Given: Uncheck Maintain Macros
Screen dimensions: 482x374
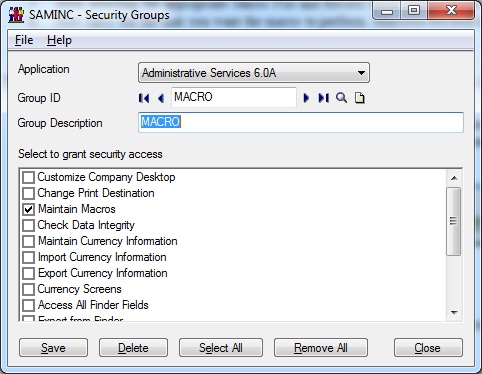Looking at the screenshot, I should point(28,209).
